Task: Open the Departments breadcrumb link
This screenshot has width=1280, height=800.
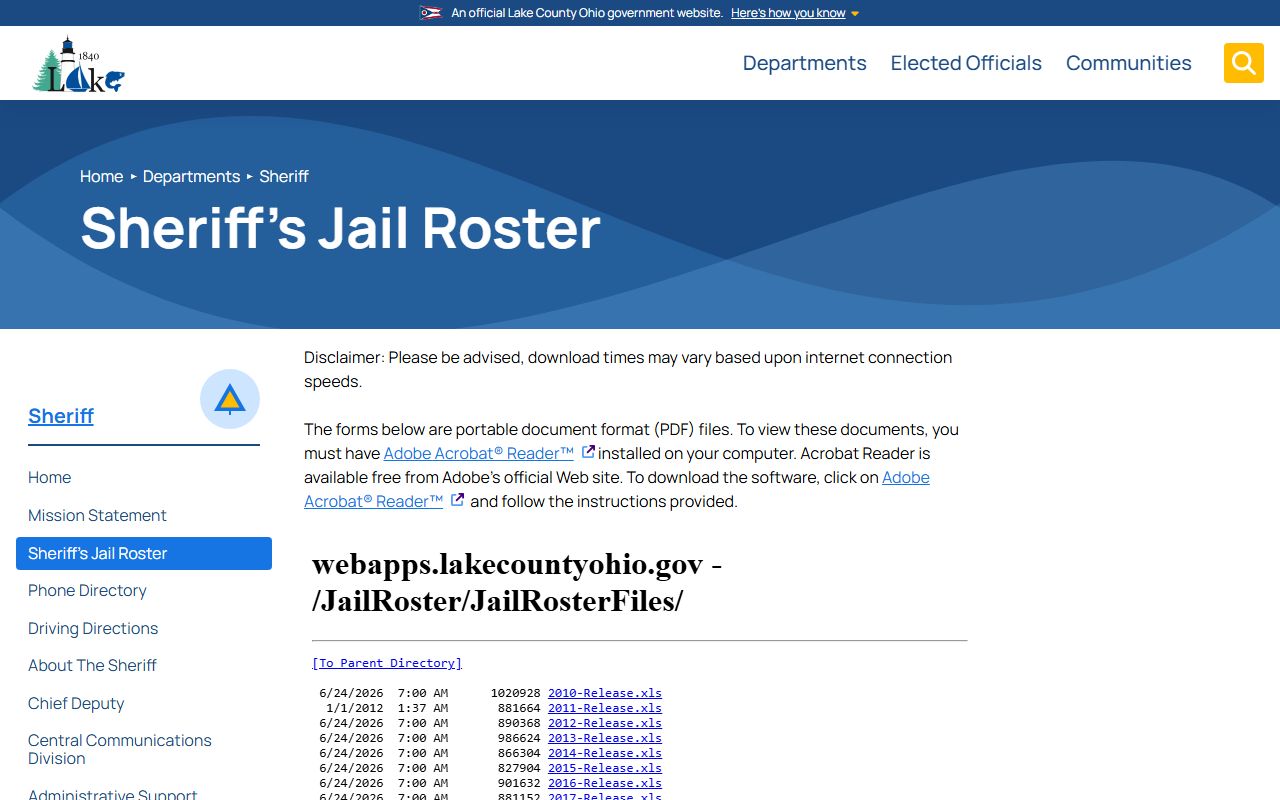Action: (191, 176)
